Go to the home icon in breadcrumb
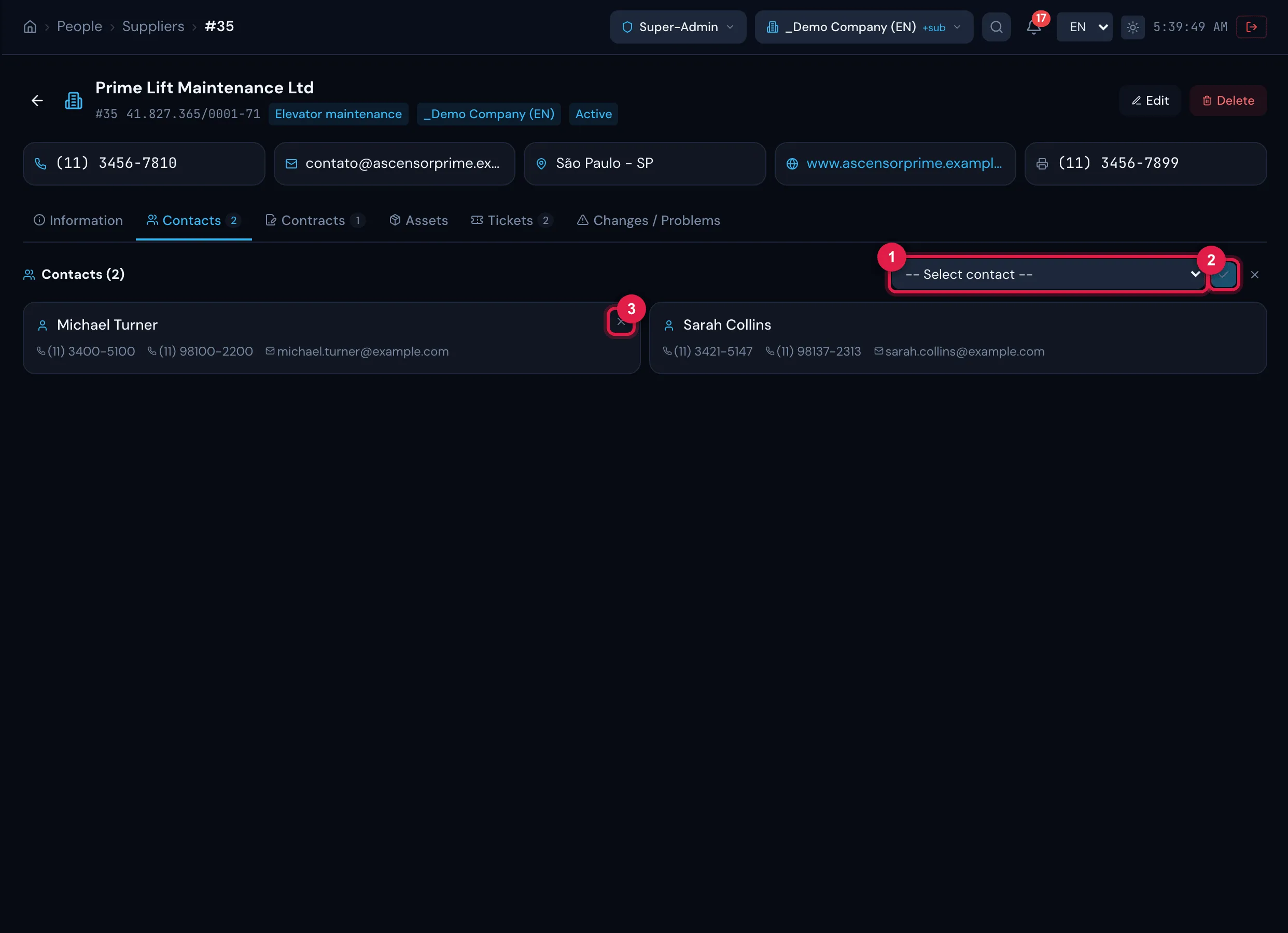The width and height of the screenshot is (1288, 933). [x=30, y=26]
